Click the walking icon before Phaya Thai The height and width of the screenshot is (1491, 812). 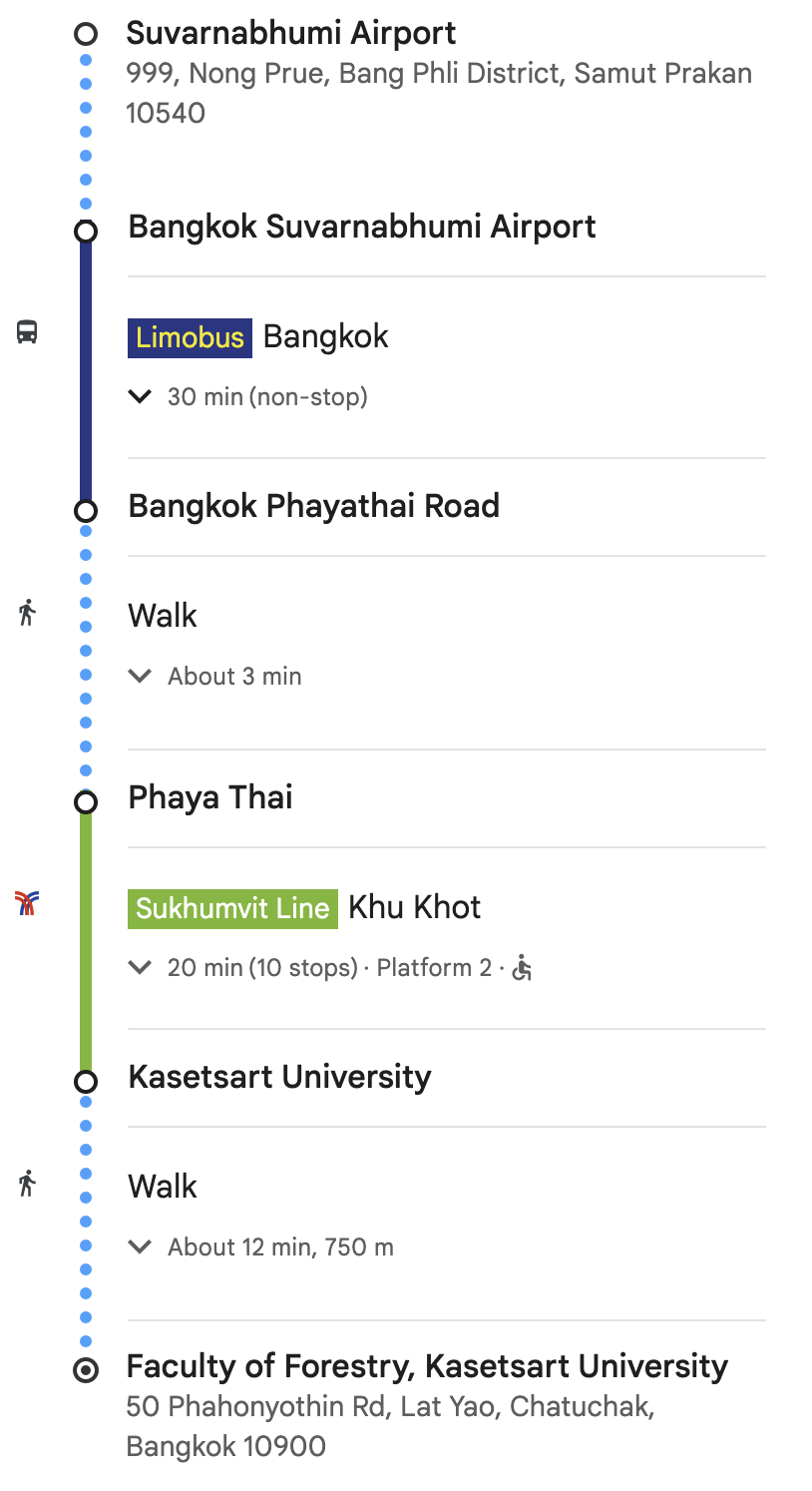pyautogui.click(x=27, y=612)
